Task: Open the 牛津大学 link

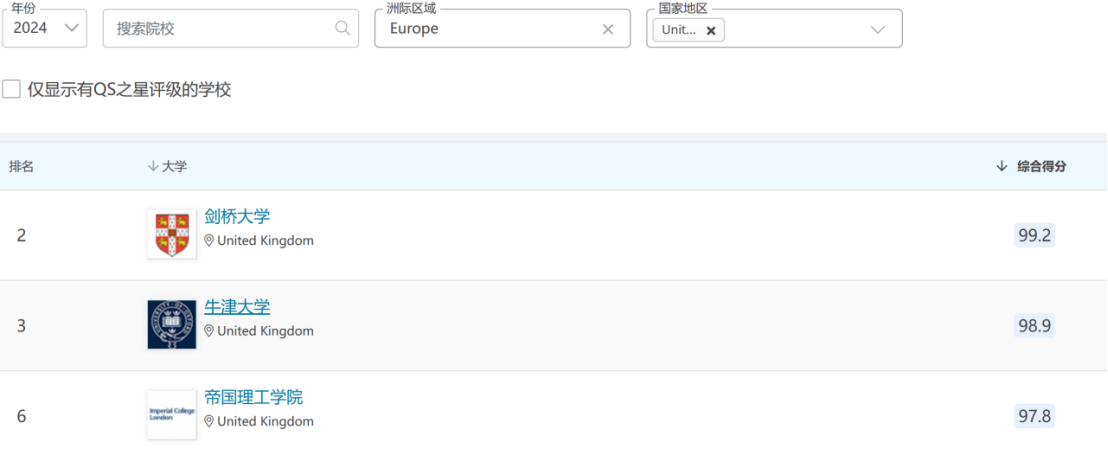Action: point(237,307)
